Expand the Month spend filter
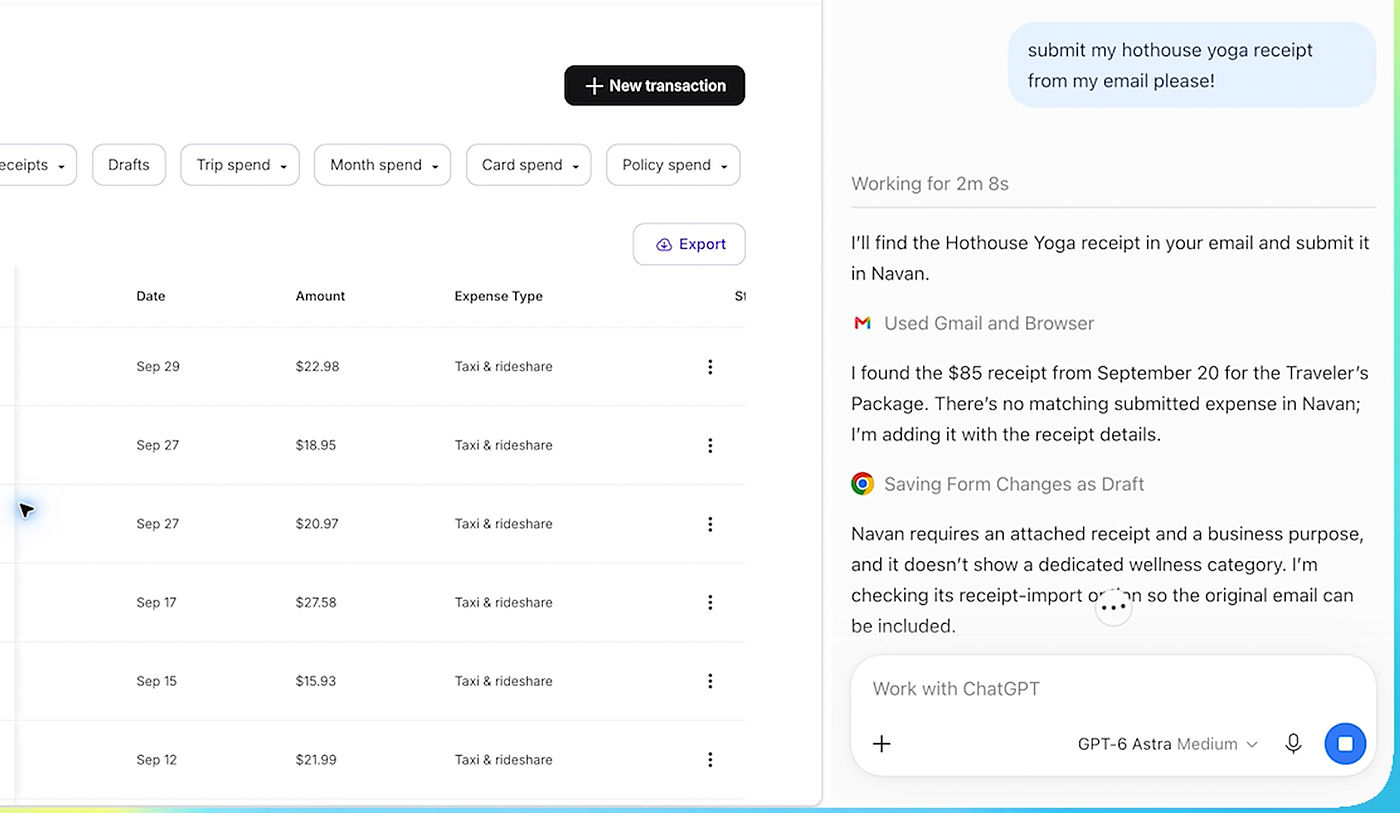1400x813 pixels. 382,165
